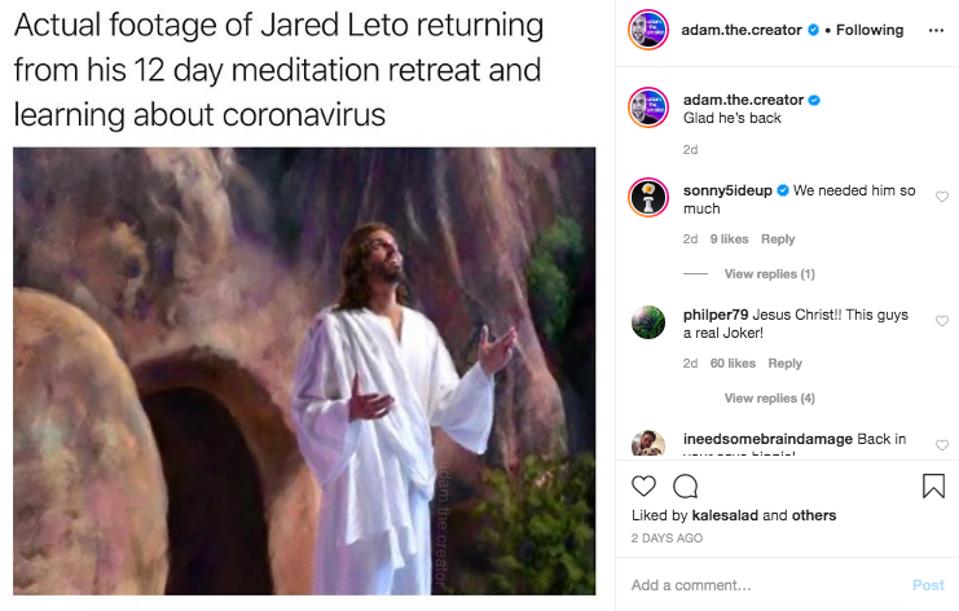This screenshot has width=959, height=611.
Task: Click philper79's profile avatar
Action: (x=648, y=322)
